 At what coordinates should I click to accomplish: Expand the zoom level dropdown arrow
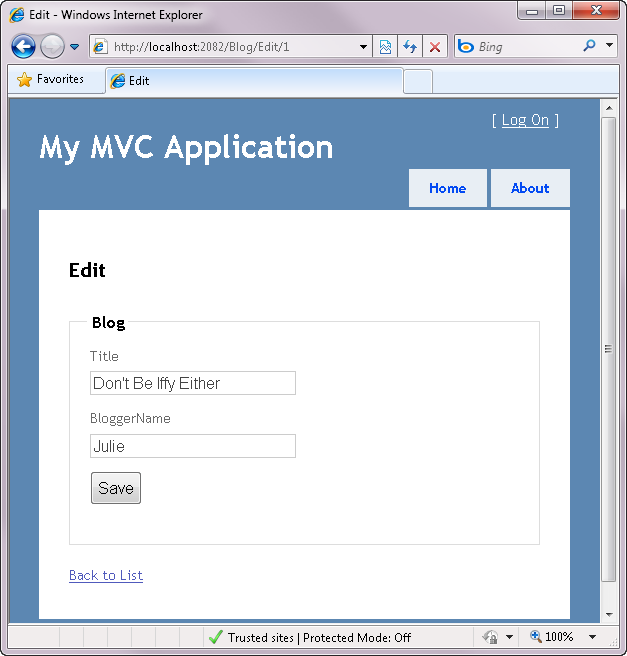592,637
